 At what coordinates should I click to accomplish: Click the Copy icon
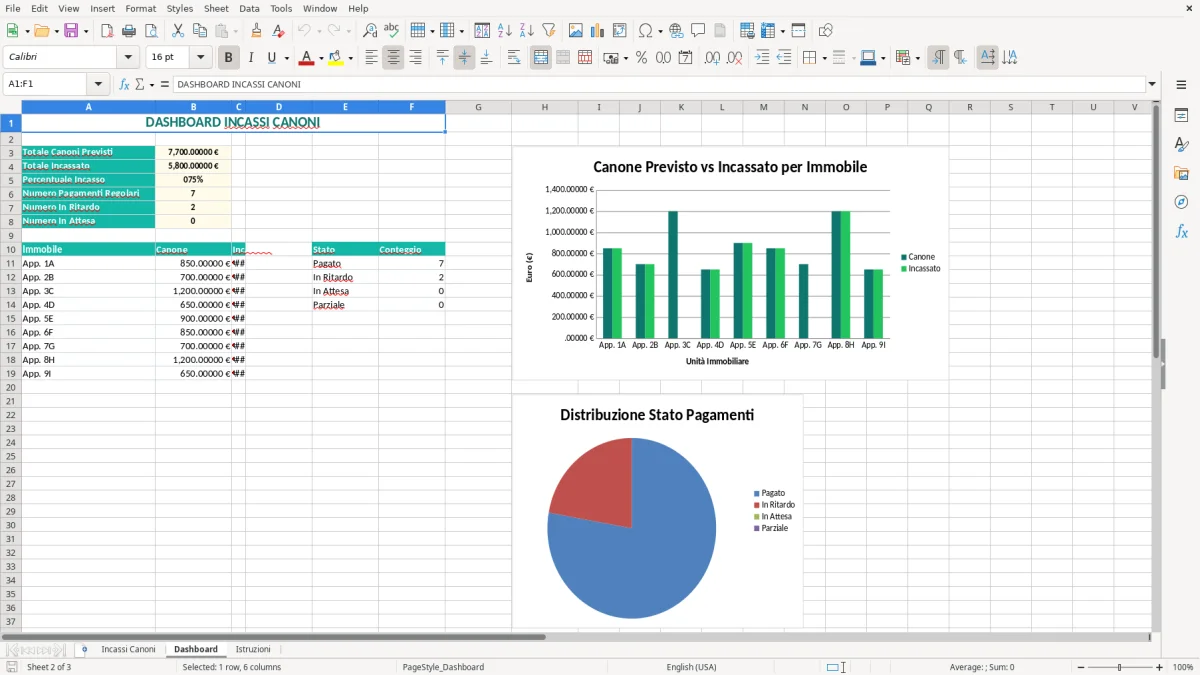tap(200, 31)
